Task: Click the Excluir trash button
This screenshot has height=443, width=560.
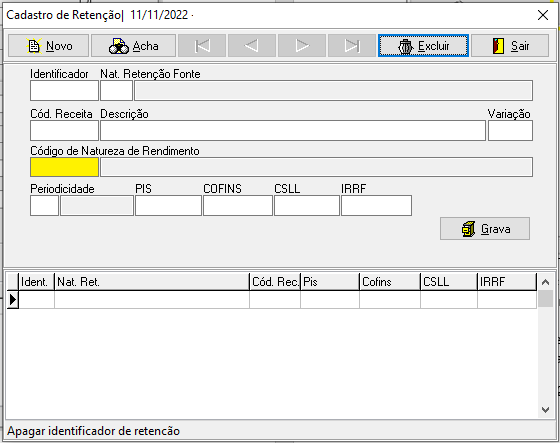Action: [x=423, y=46]
